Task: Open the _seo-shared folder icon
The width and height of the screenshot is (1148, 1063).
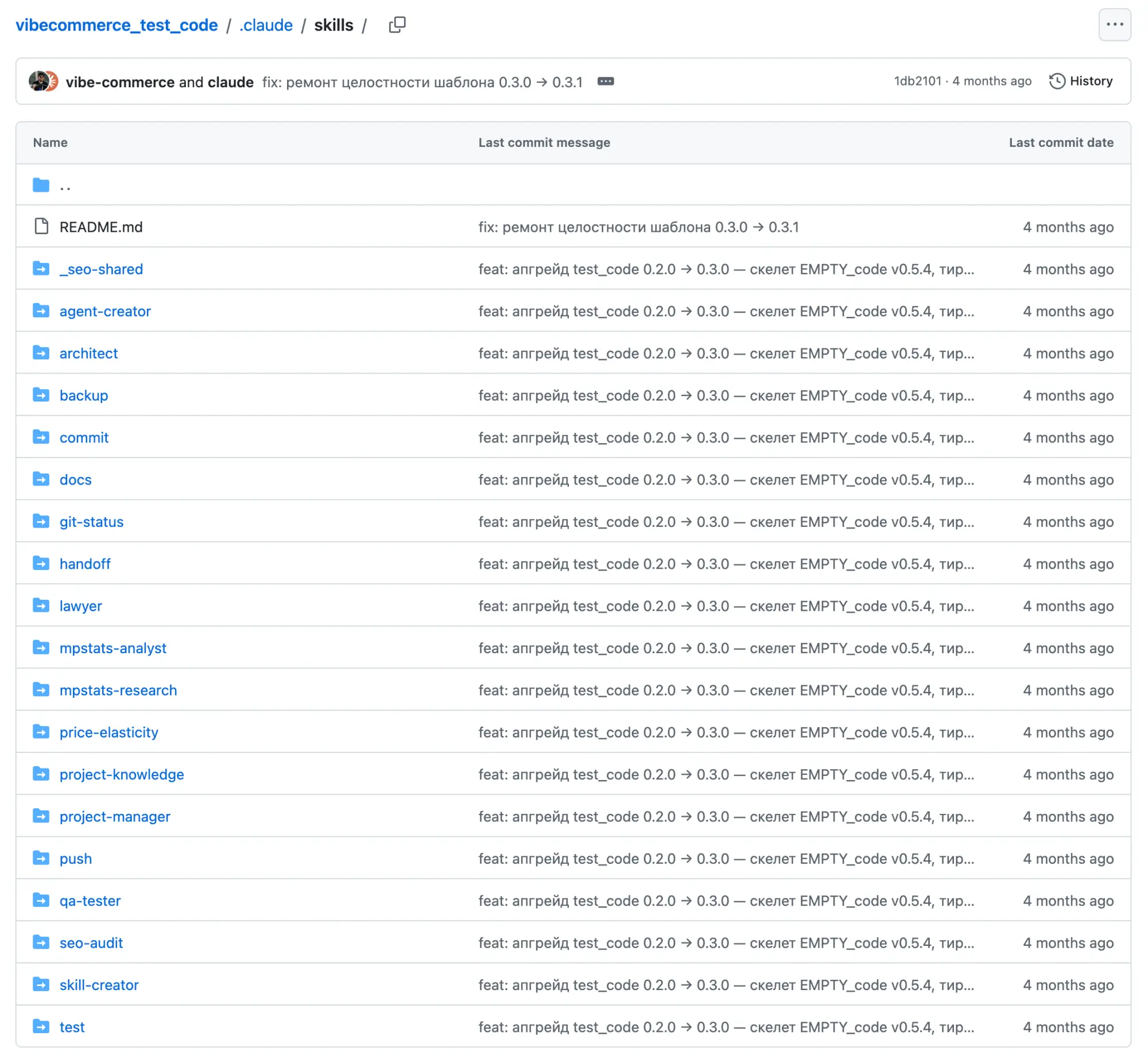Action: [41, 269]
